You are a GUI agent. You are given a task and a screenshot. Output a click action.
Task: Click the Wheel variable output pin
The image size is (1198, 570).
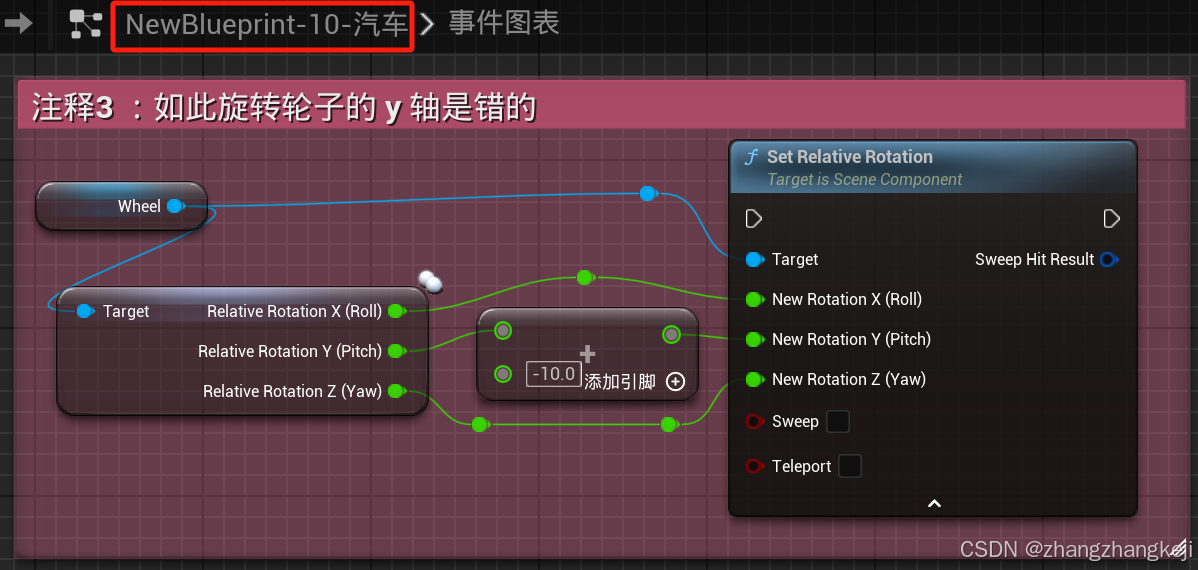click(x=175, y=206)
